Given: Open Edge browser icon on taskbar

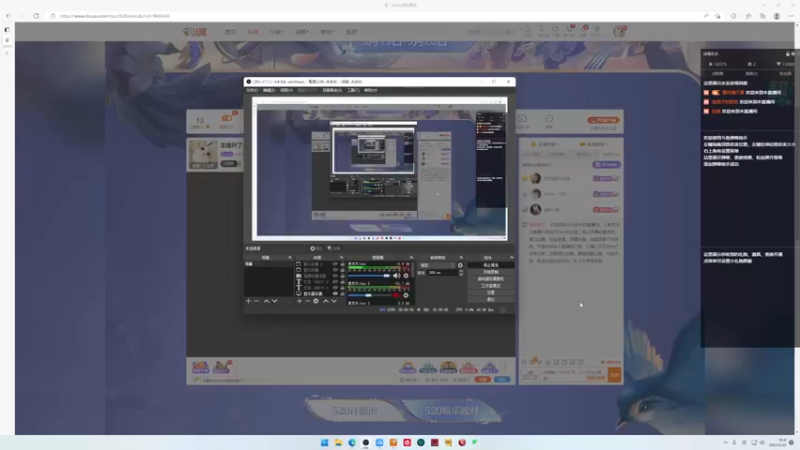Looking at the screenshot, I should (x=352, y=442).
